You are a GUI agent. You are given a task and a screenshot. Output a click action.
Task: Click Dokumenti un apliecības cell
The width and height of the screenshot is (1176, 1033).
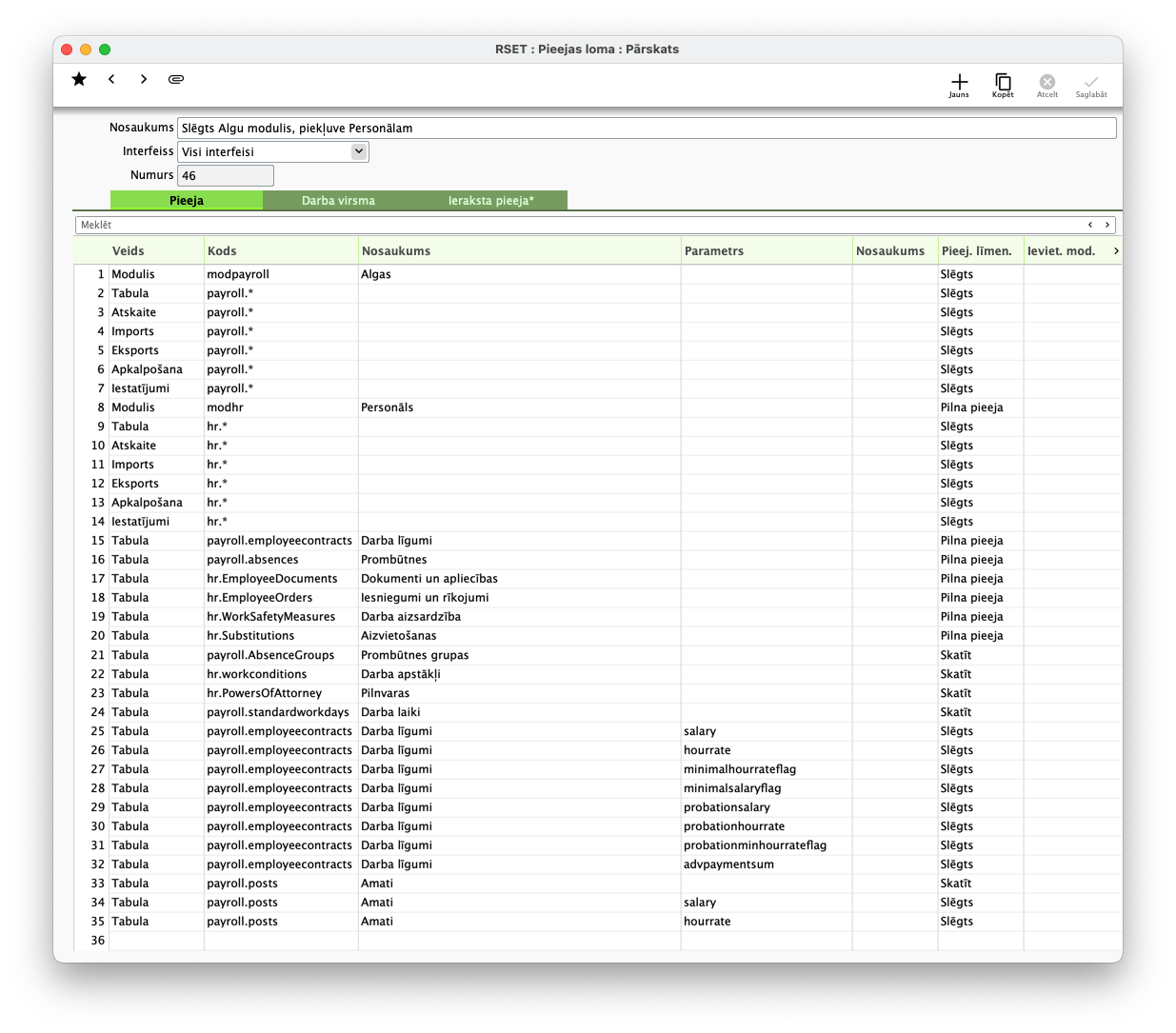pyautogui.click(x=519, y=579)
